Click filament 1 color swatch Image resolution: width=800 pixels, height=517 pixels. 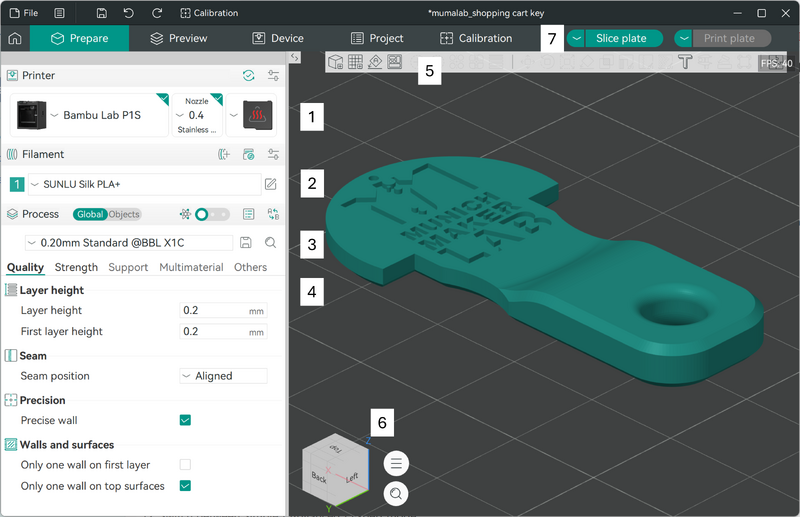coord(17,184)
